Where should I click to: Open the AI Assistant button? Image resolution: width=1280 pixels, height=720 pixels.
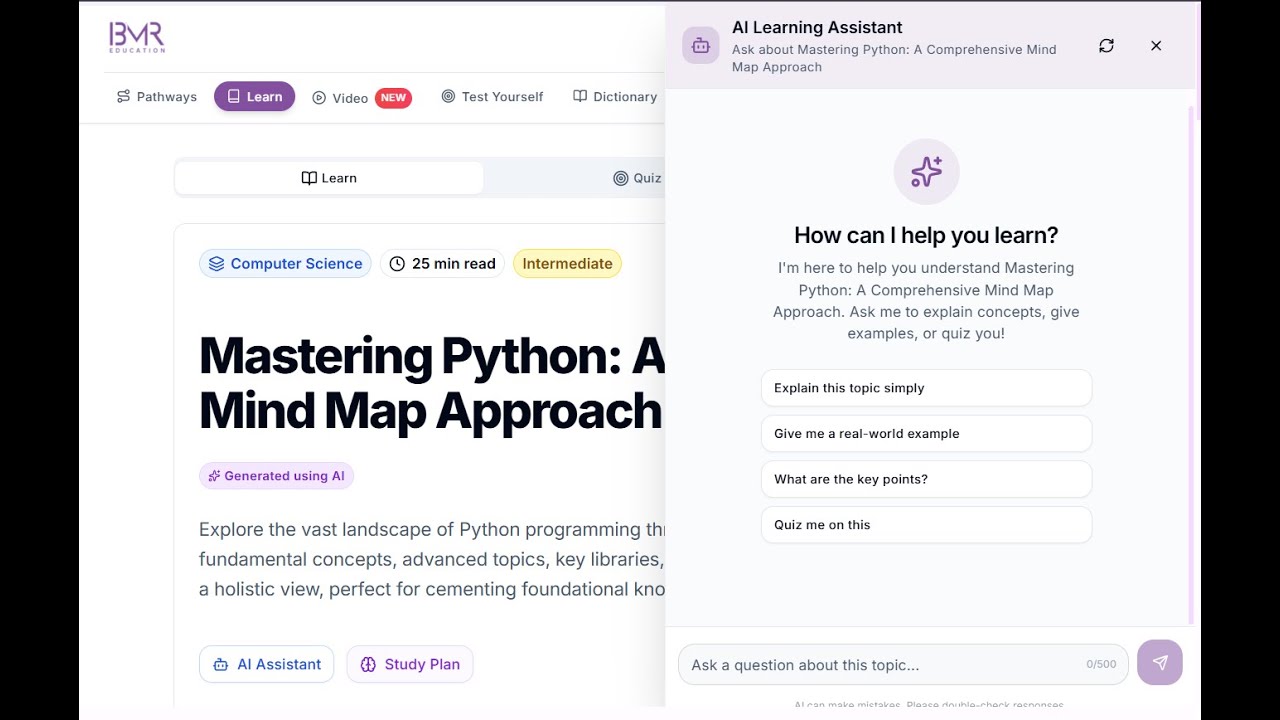(x=266, y=664)
